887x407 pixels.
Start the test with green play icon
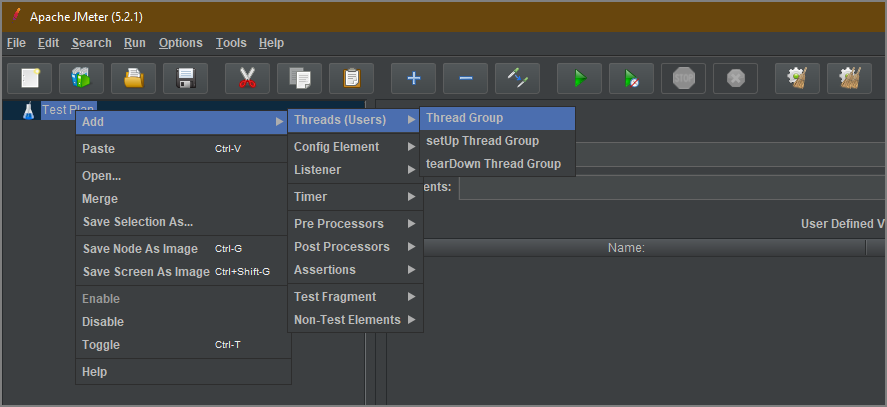[579, 78]
